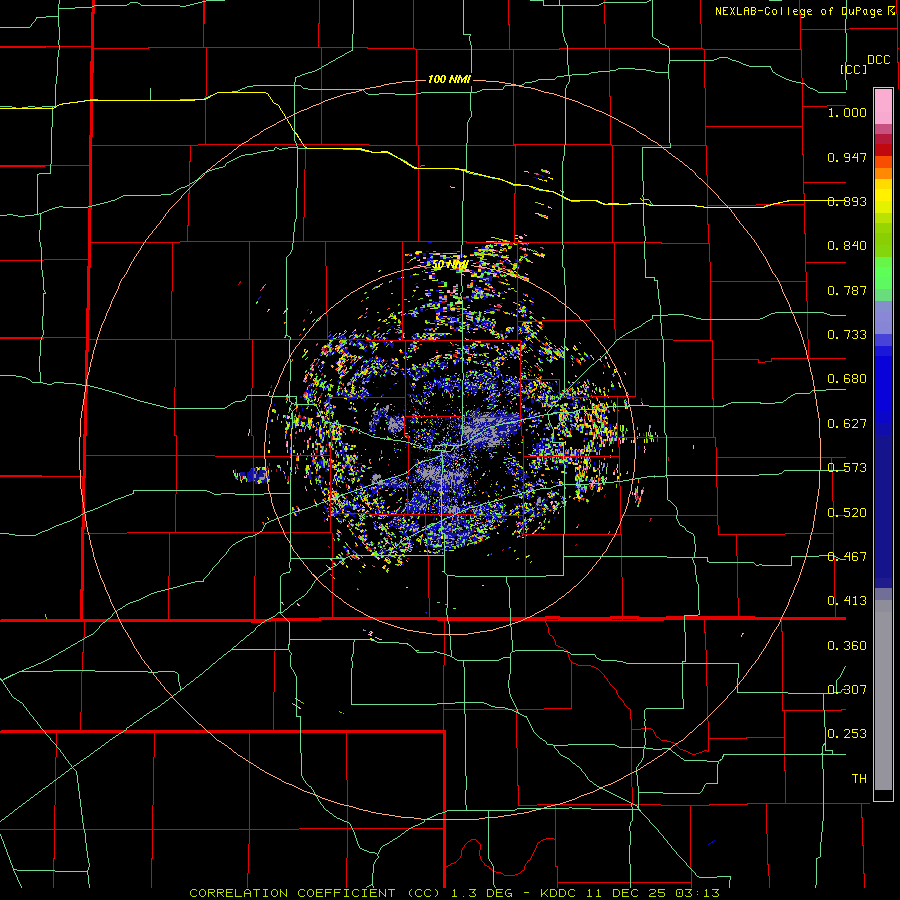Pick the dark navy color bar segment
The width and height of the screenshot is (900, 900).
click(x=883, y=511)
